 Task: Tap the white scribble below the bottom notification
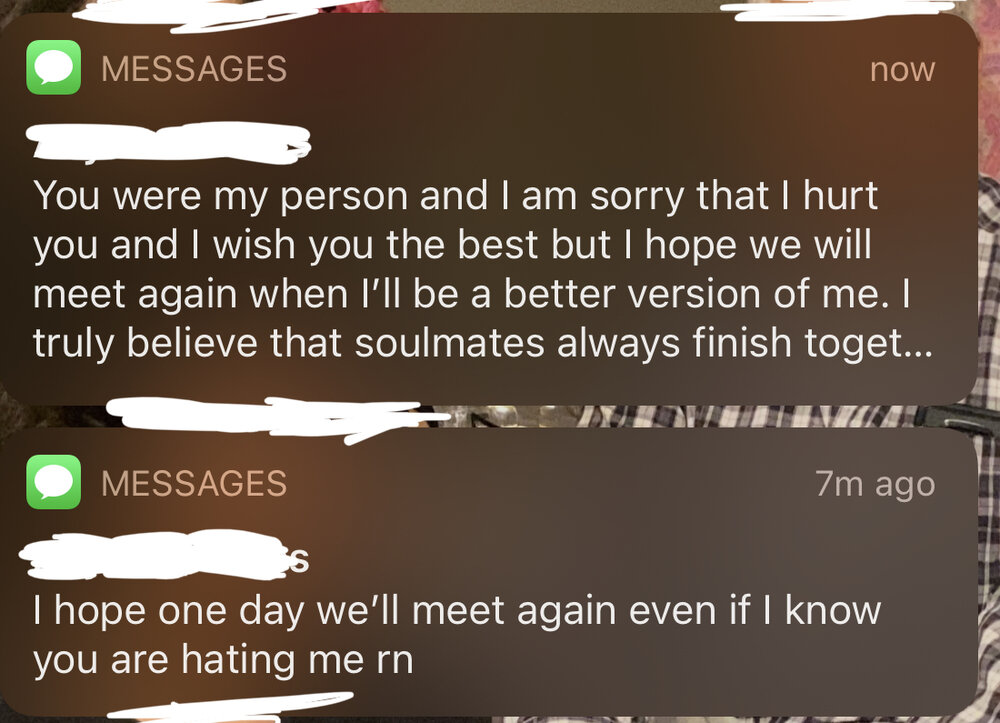230,708
